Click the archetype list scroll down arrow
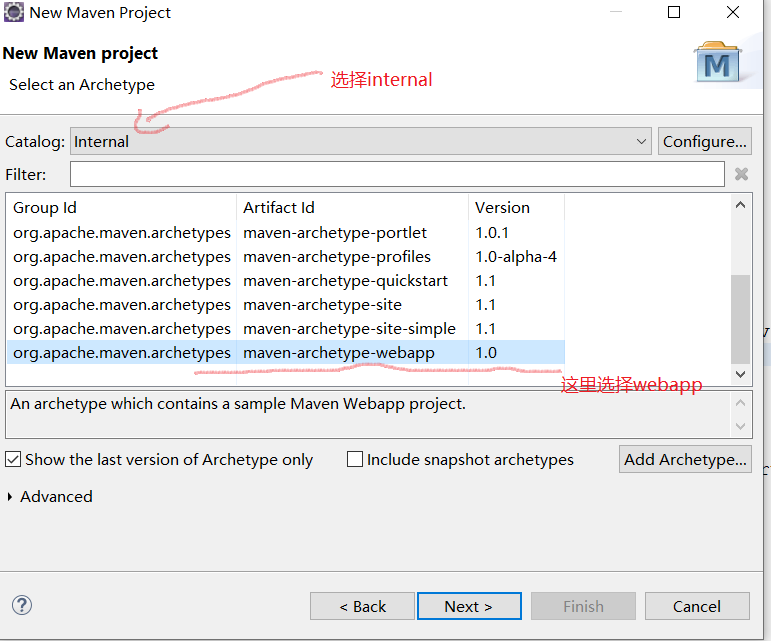 click(741, 375)
